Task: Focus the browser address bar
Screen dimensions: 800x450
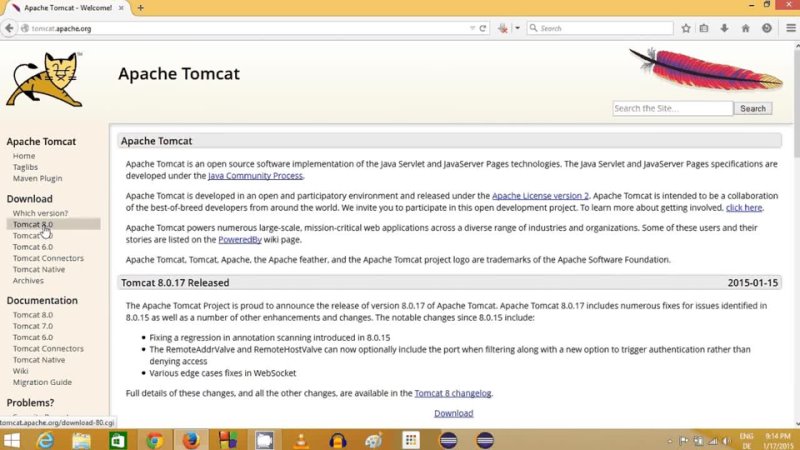Action: 250,29
